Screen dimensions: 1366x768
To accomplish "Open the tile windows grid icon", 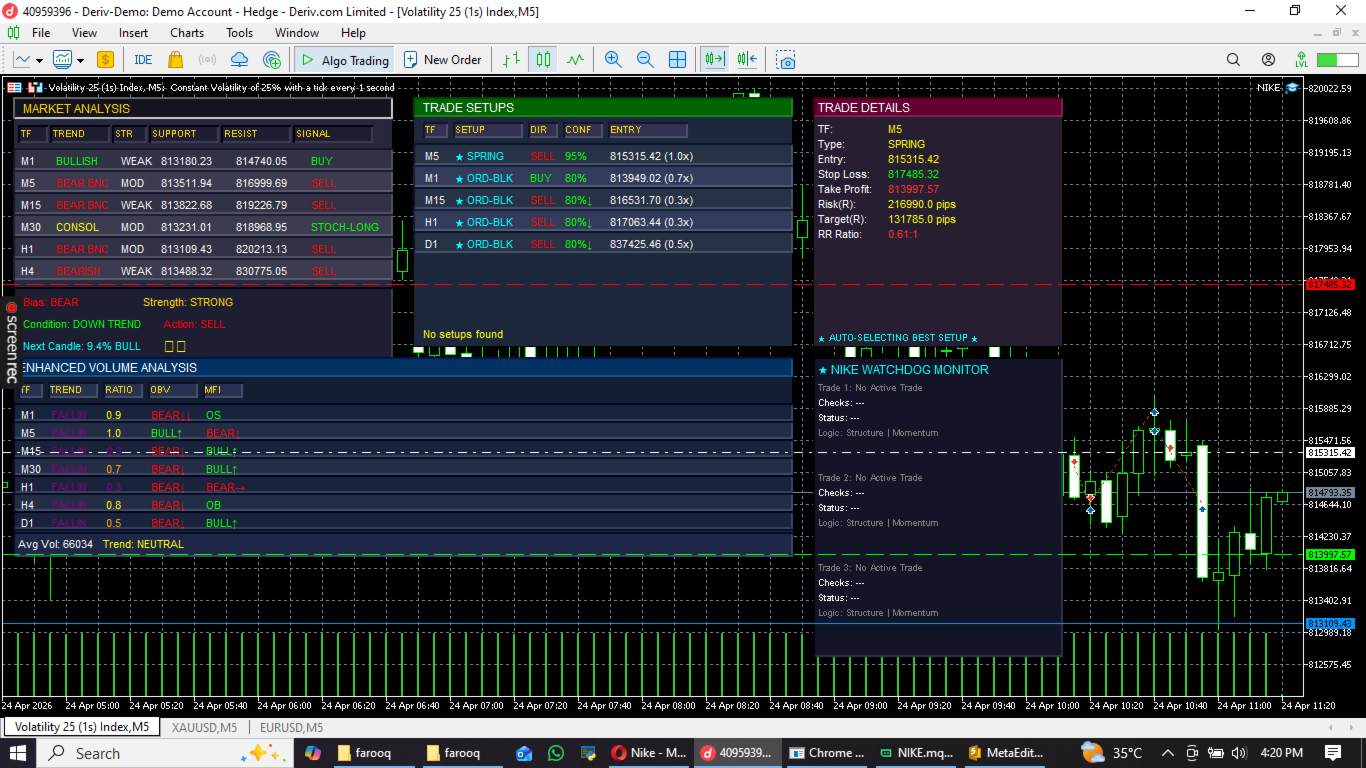I will 677,60.
